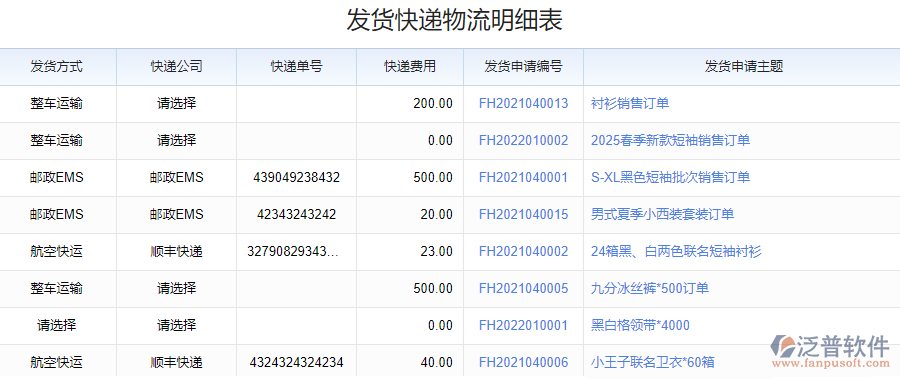The image size is (900, 379).
Task: Select 0.00 fee in FH2022010002 row
Action: [x=440, y=140]
